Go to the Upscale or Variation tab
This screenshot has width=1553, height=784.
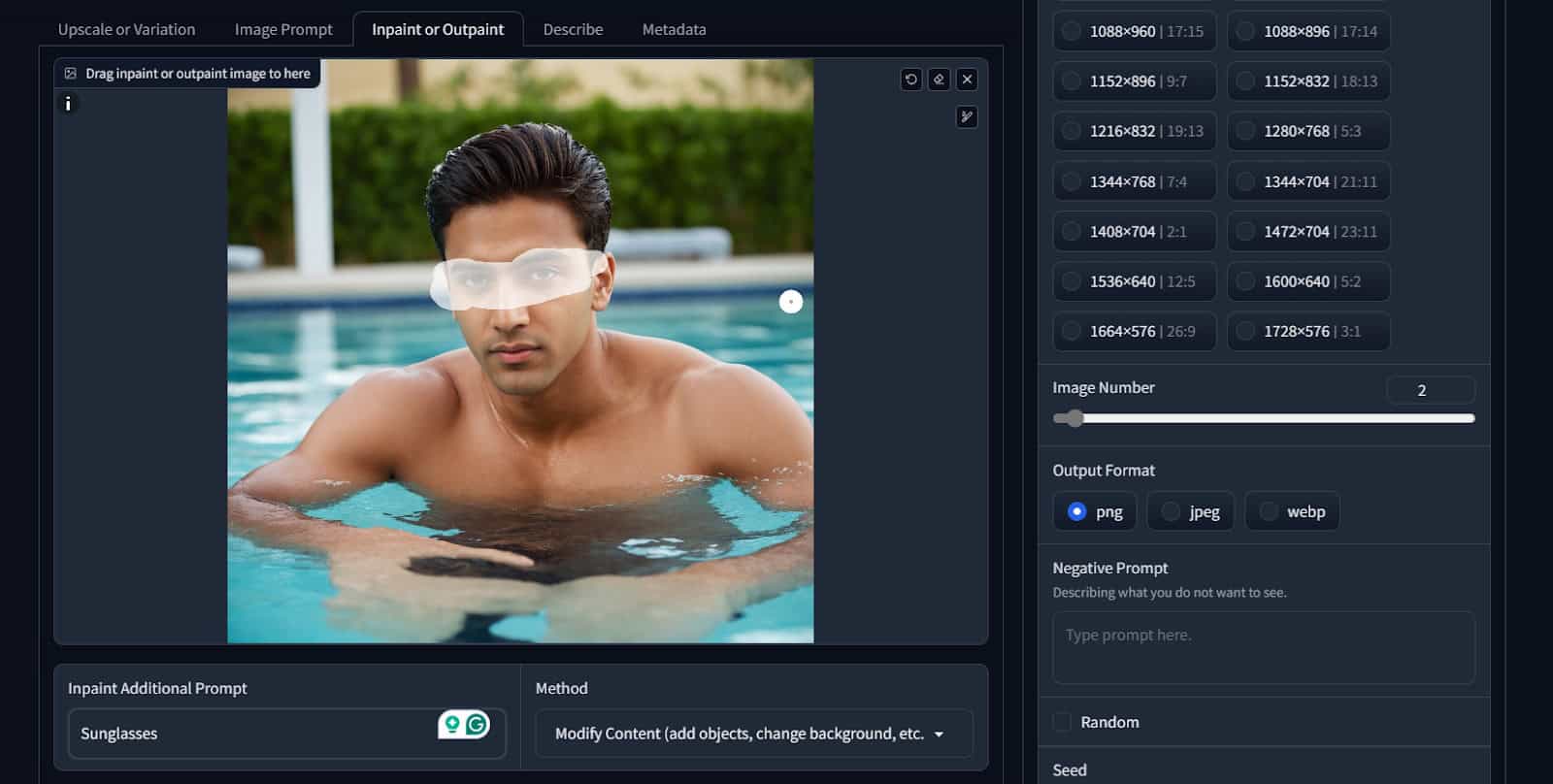(x=126, y=29)
